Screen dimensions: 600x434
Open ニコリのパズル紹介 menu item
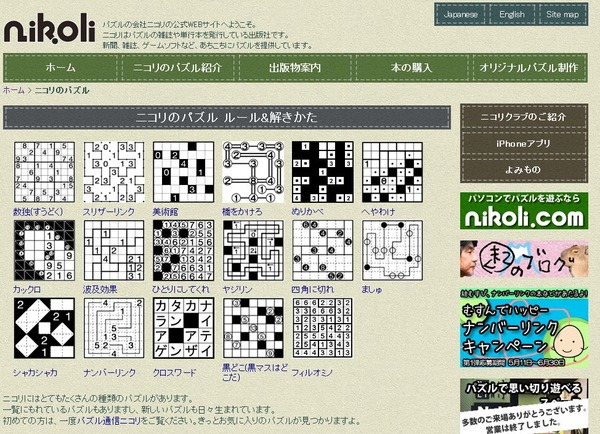point(178,68)
